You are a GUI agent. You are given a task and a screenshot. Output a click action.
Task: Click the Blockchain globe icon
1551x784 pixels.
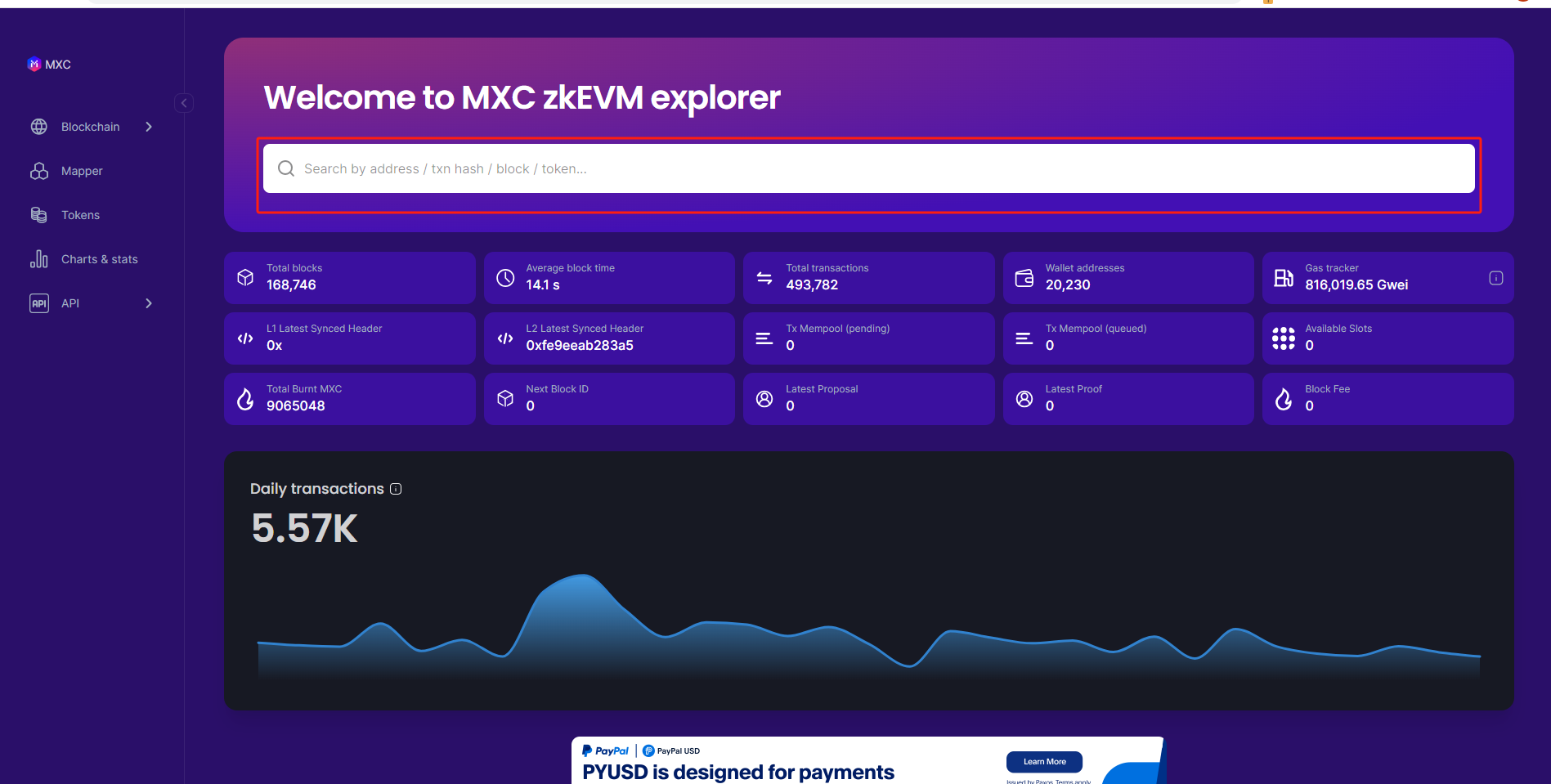click(38, 127)
